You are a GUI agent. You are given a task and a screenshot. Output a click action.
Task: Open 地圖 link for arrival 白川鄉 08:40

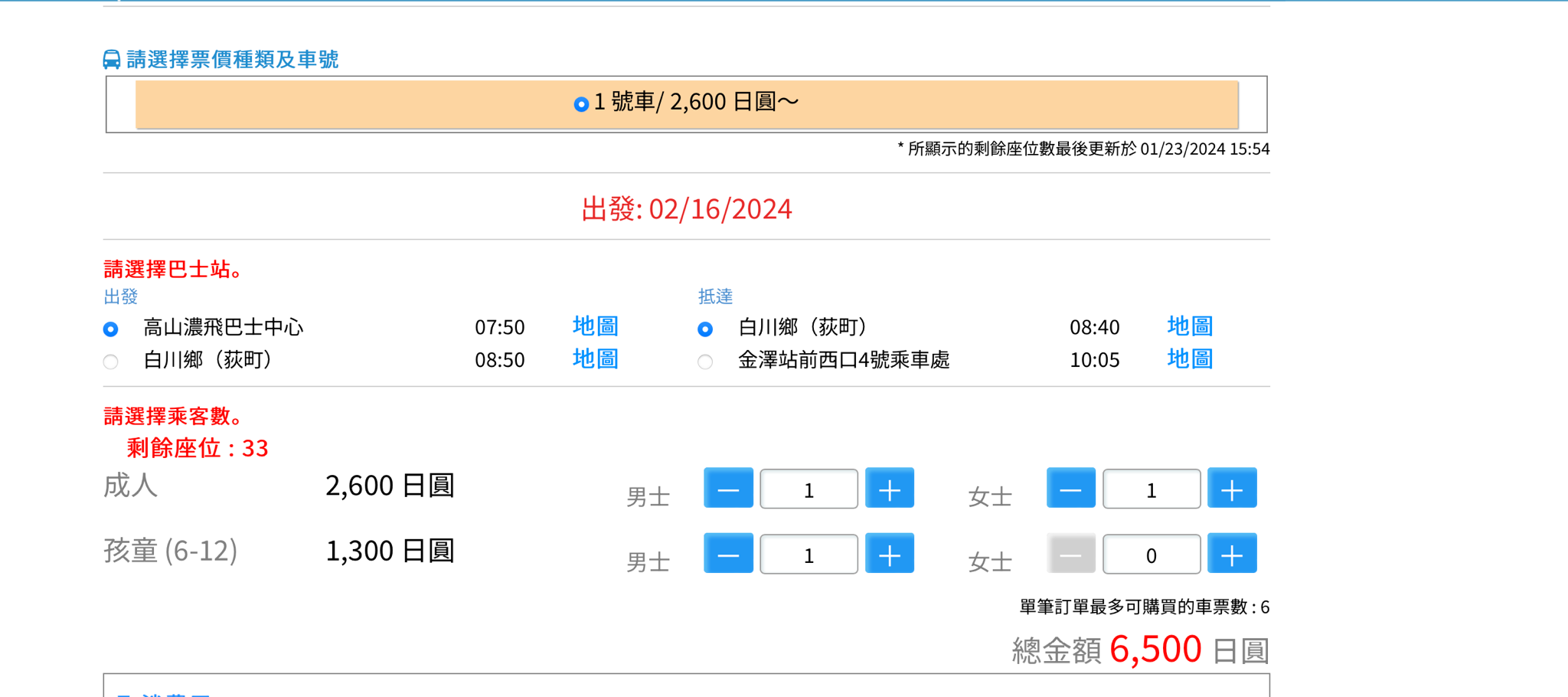click(x=1190, y=326)
